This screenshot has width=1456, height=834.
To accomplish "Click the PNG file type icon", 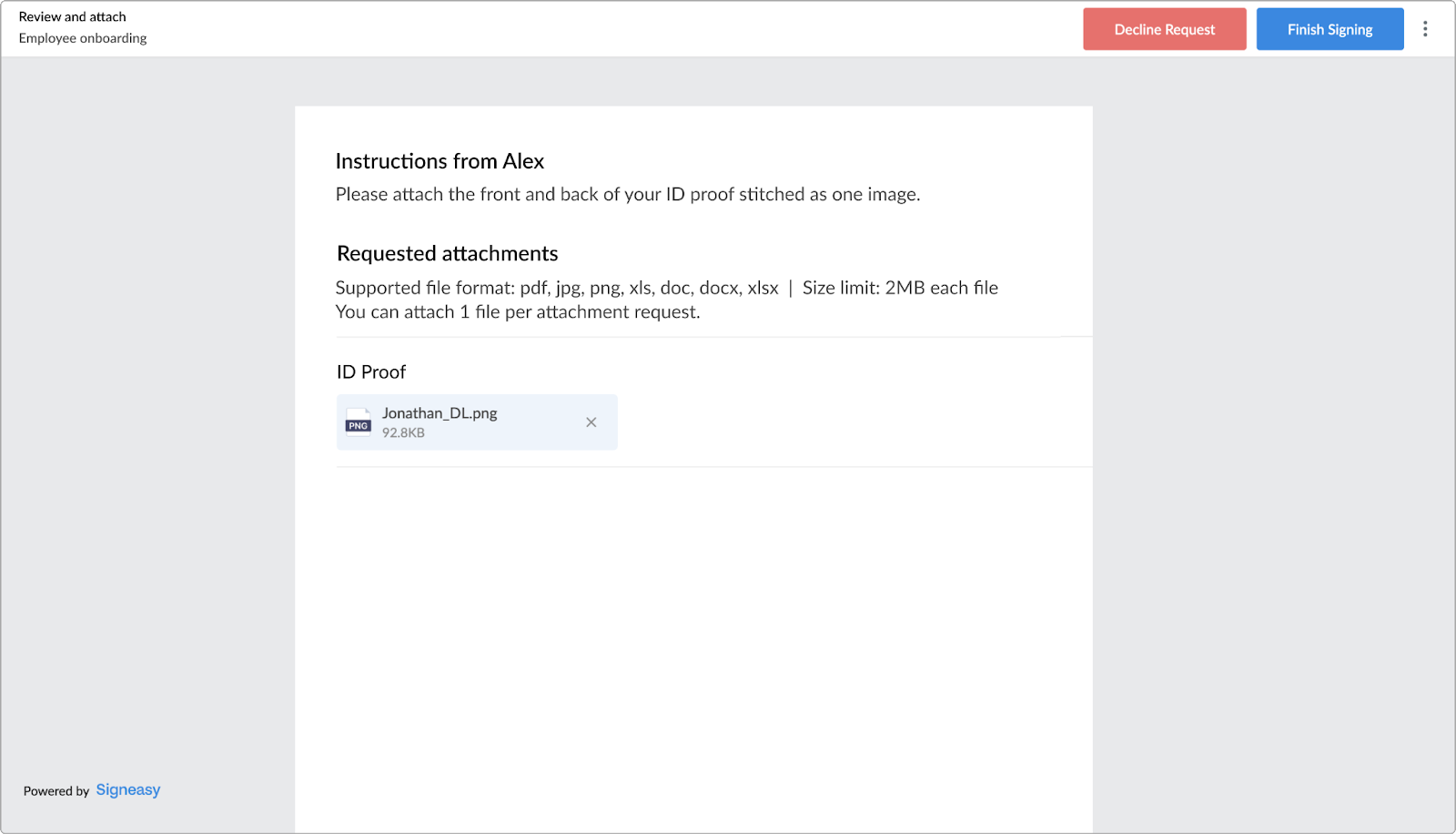I will pyautogui.click(x=359, y=422).
